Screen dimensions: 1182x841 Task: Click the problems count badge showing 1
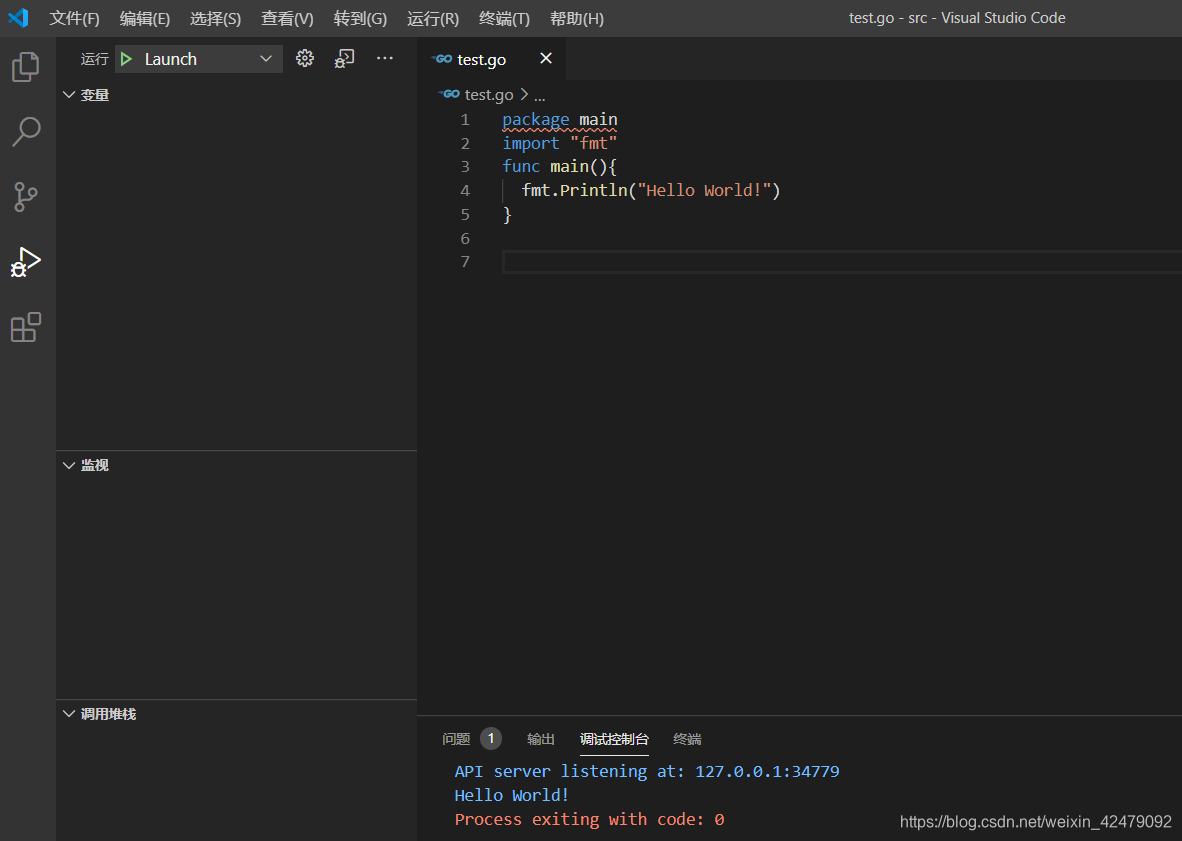[x=491, y=739]
